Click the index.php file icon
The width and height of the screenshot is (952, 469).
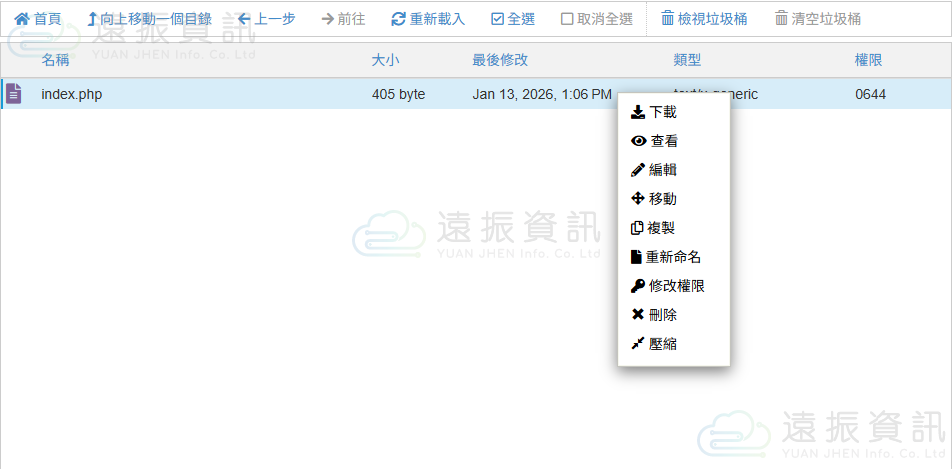point(14,94)
